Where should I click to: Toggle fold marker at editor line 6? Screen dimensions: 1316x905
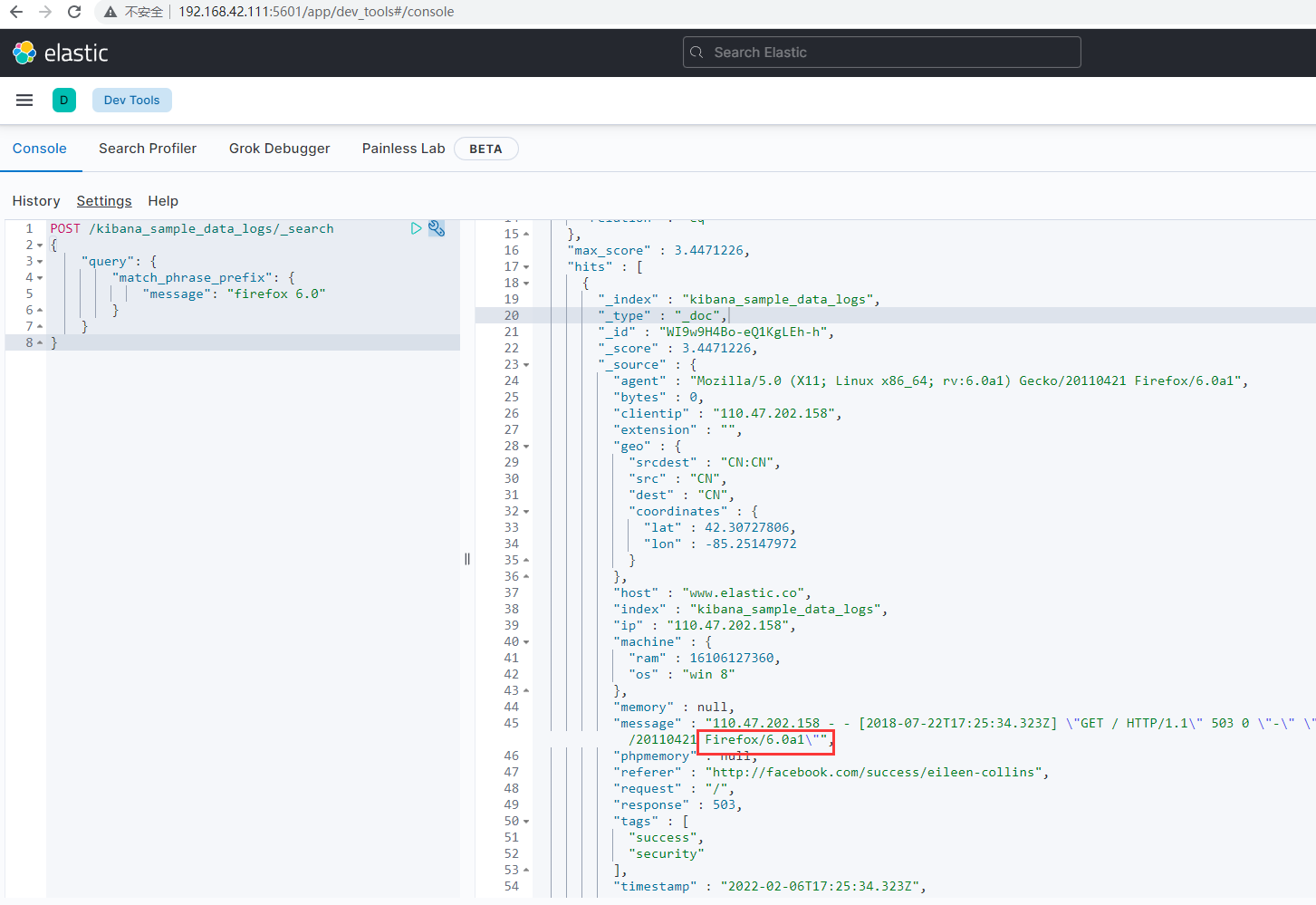click(x=40, y=311)
